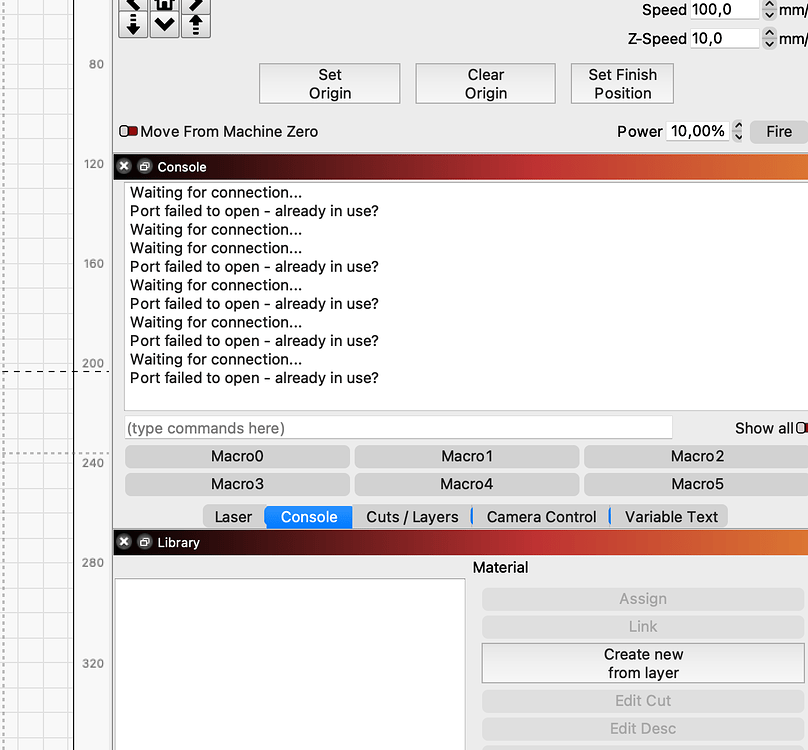Screen dimensions: 808x750
Task: Click the Home icon to home the laser
Action: (162, 5)
